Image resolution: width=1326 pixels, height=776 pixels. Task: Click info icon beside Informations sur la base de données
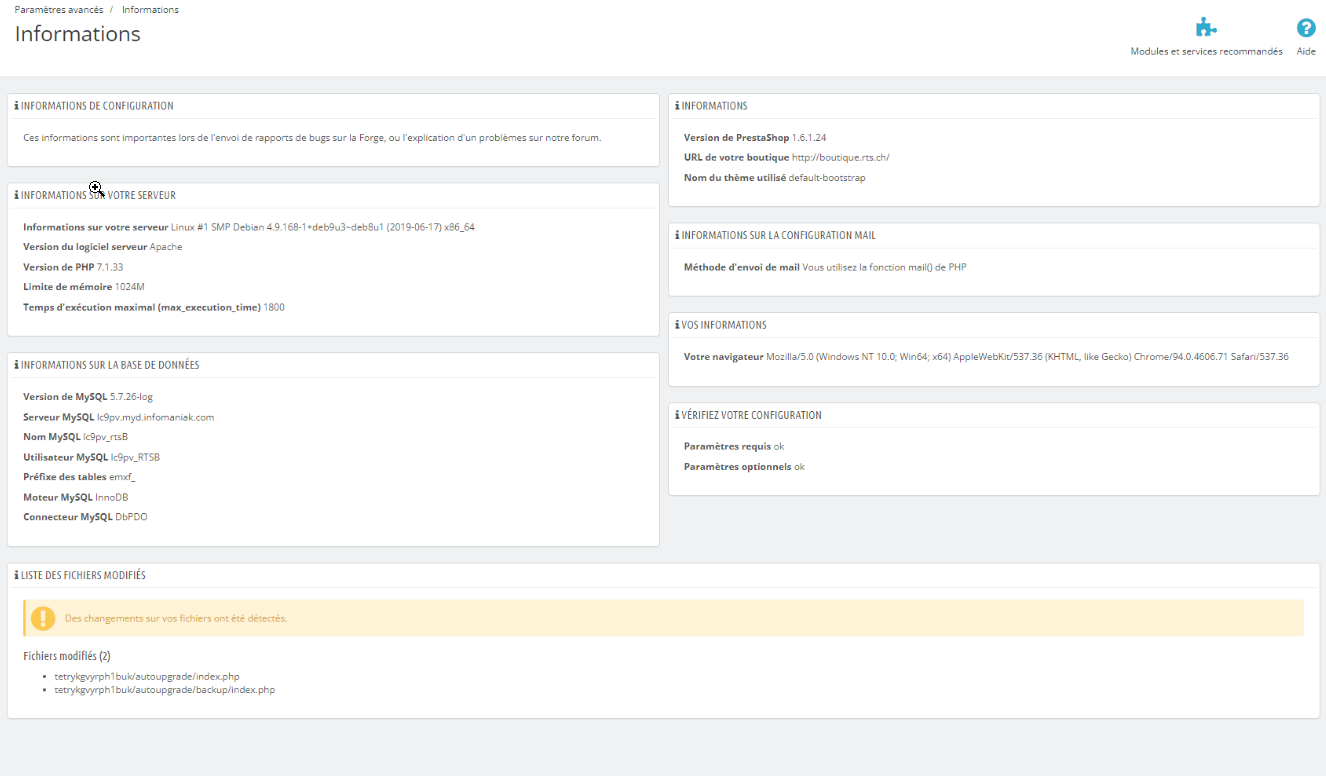pos(17,366)
